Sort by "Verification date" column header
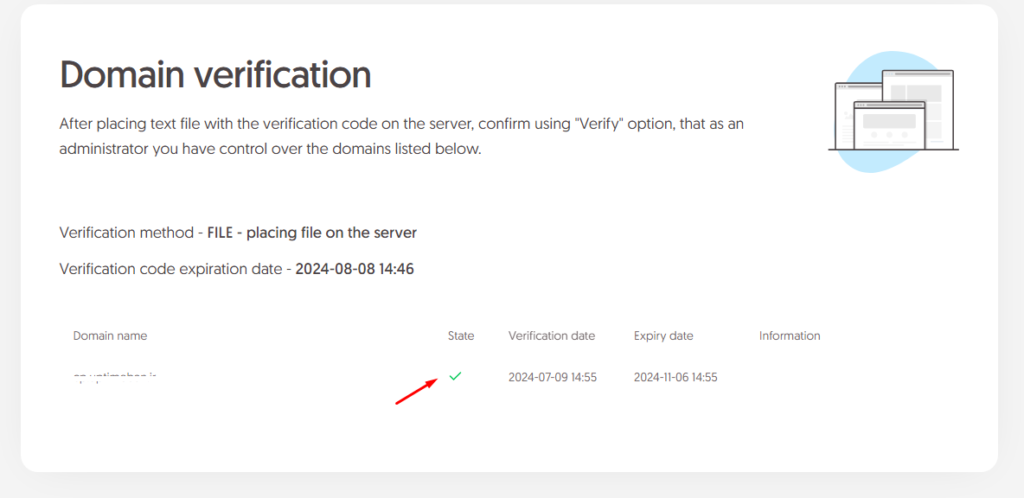1024x498 pixels. pyautogui.click(x=551, y=336)
